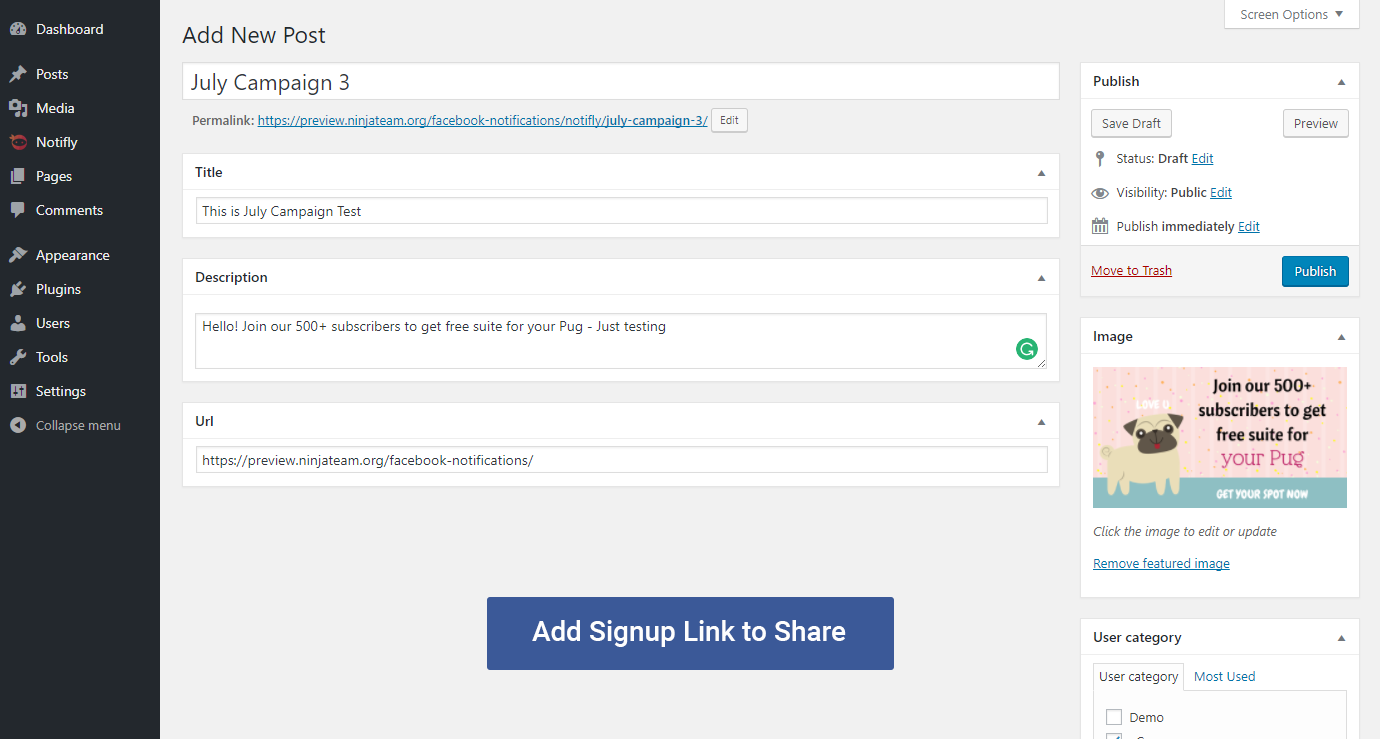Open the Media library icon
Image resolution: width=1380 pixels, height=739 pixels.
tap(18, 108)
